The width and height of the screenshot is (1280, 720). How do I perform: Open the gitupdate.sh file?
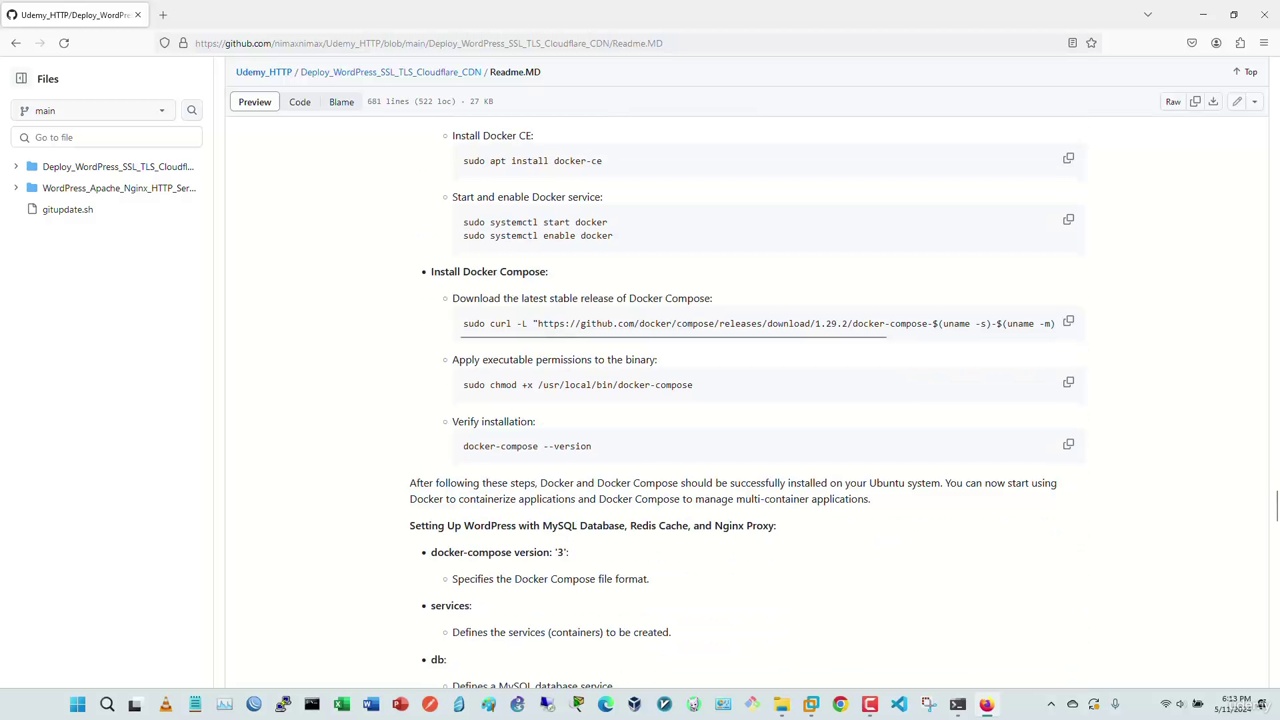[x=67, y=209]
